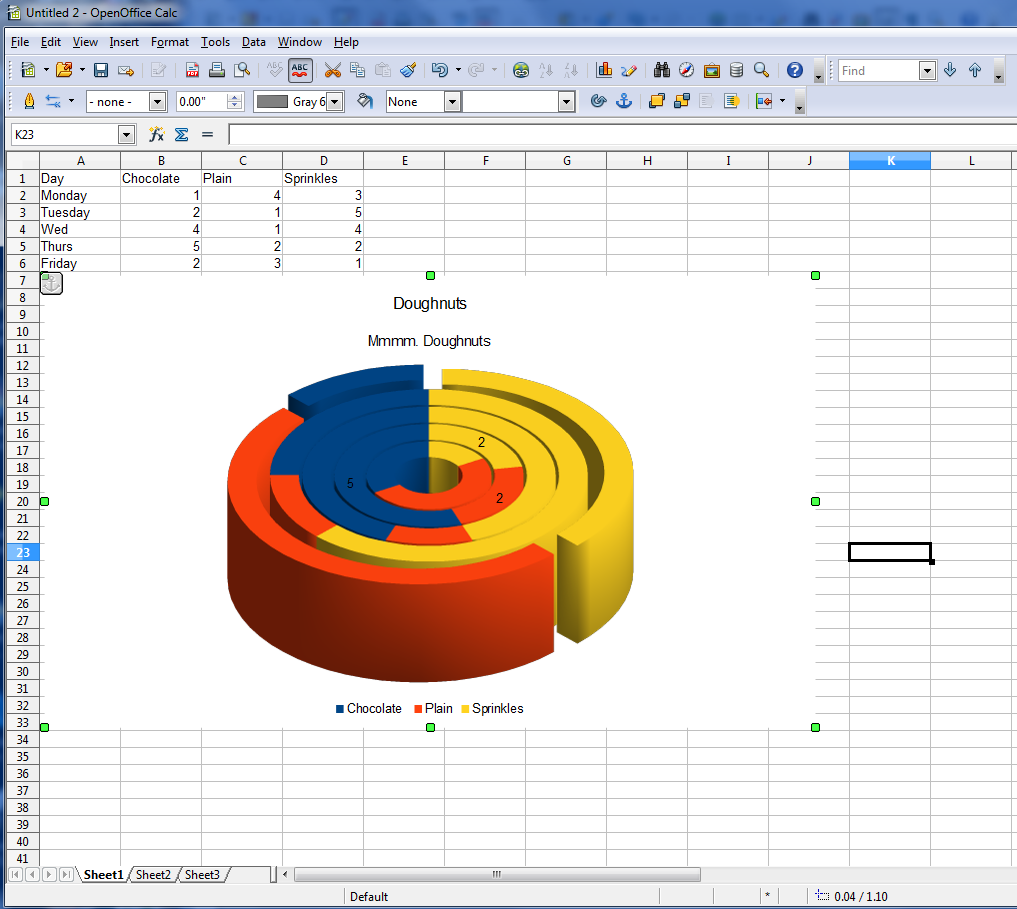Click the Insert Chart icon
The height and width of the screenshot is (909, 1017).
(604, 70)
